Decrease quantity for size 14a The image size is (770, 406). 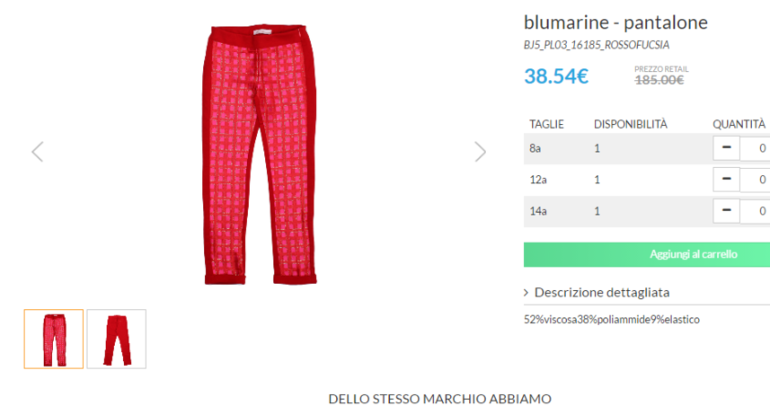pos(726,211)
